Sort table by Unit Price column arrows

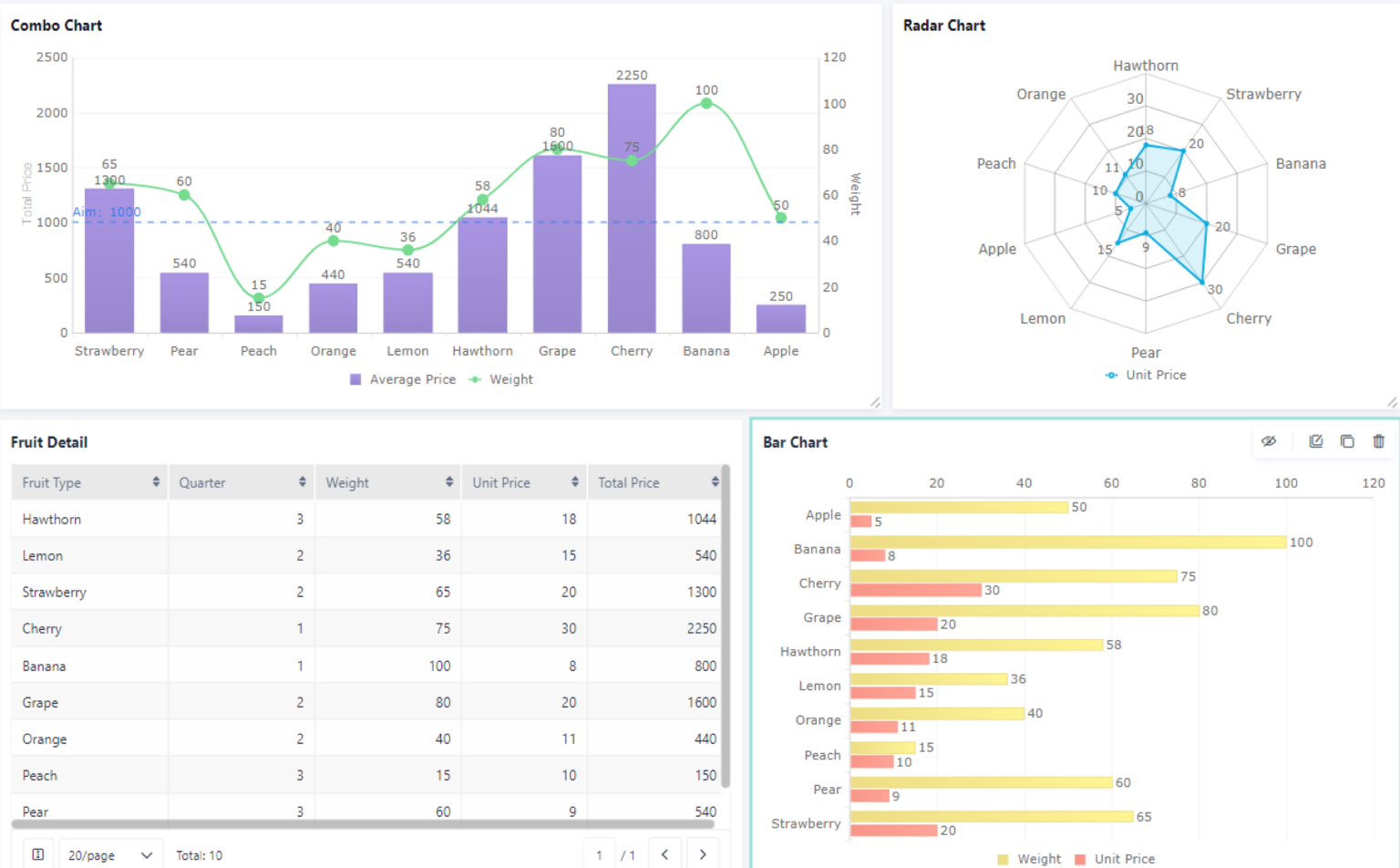click(575, 482)
